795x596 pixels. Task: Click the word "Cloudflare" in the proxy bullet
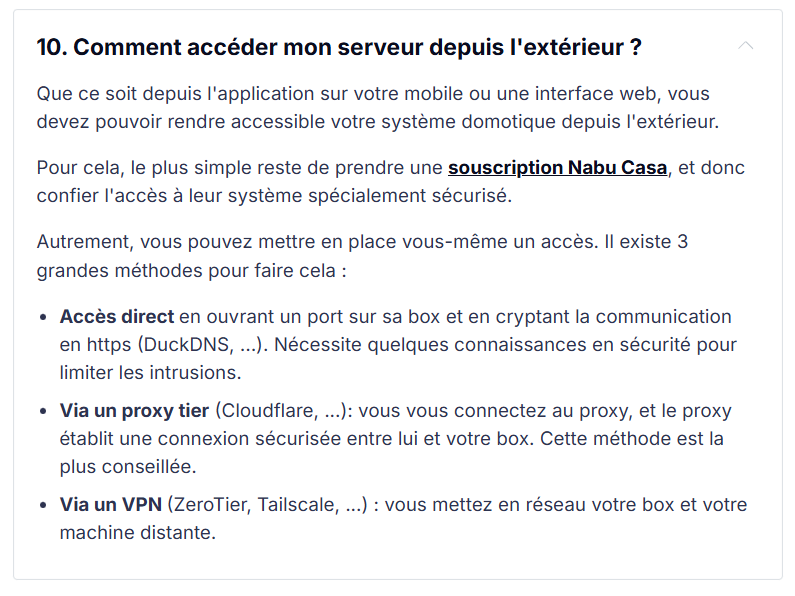[264, 411]
